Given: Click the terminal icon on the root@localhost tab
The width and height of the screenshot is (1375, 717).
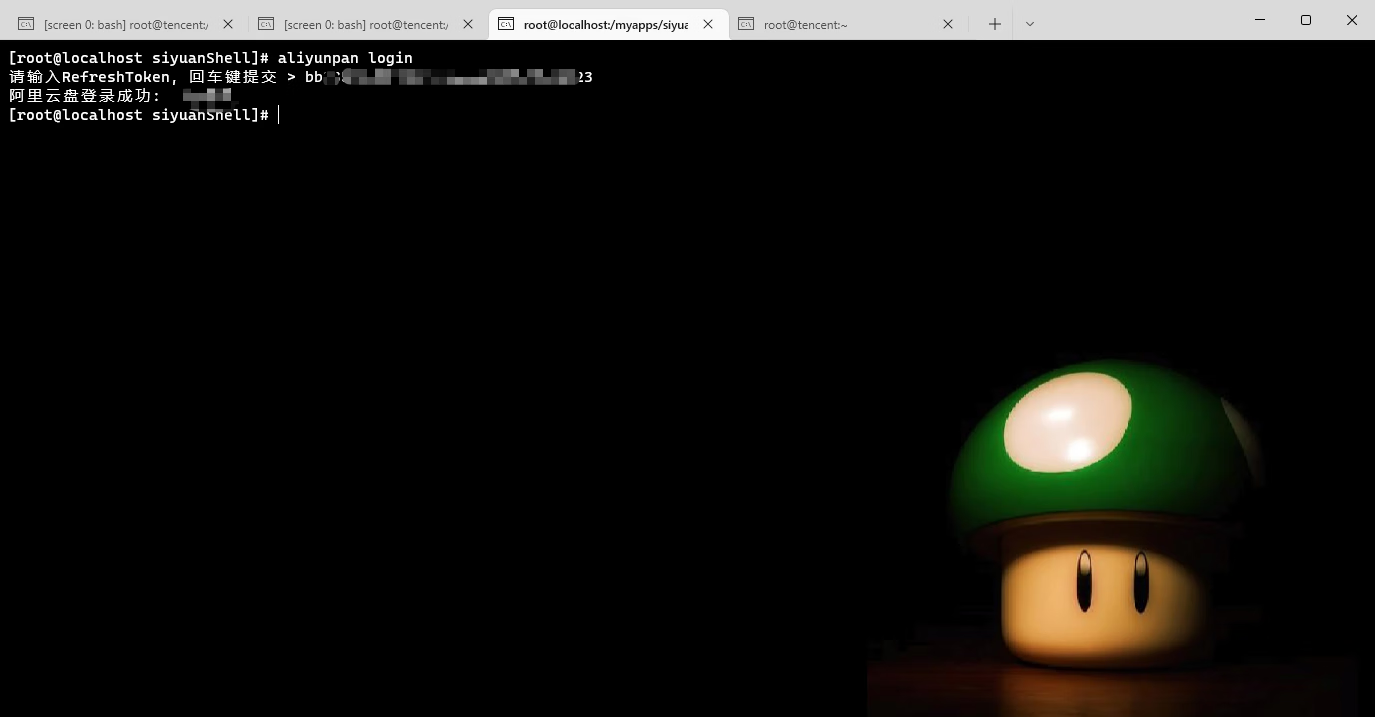Looking at the screenshot, I should (x=506, y=24).
